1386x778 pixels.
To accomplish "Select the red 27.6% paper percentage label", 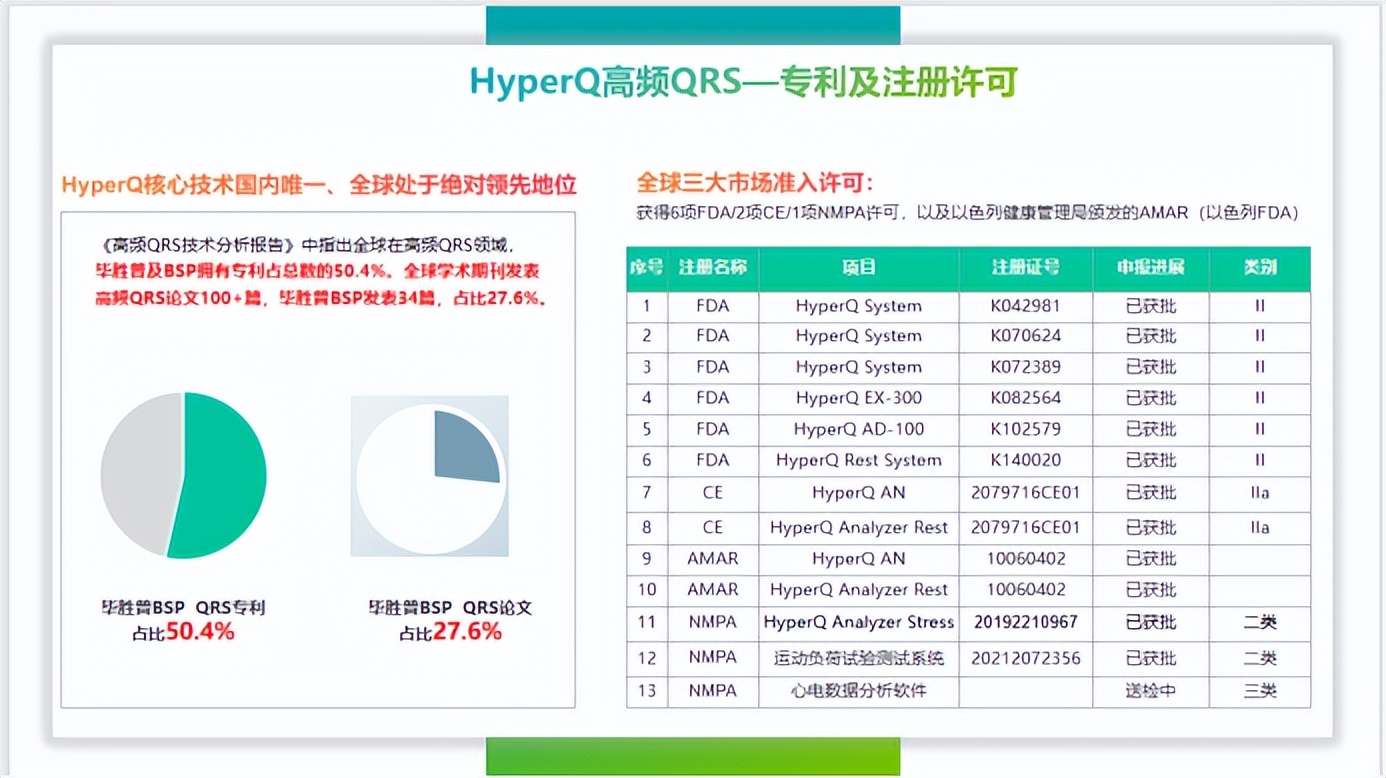I will click(x=467, y=632).
